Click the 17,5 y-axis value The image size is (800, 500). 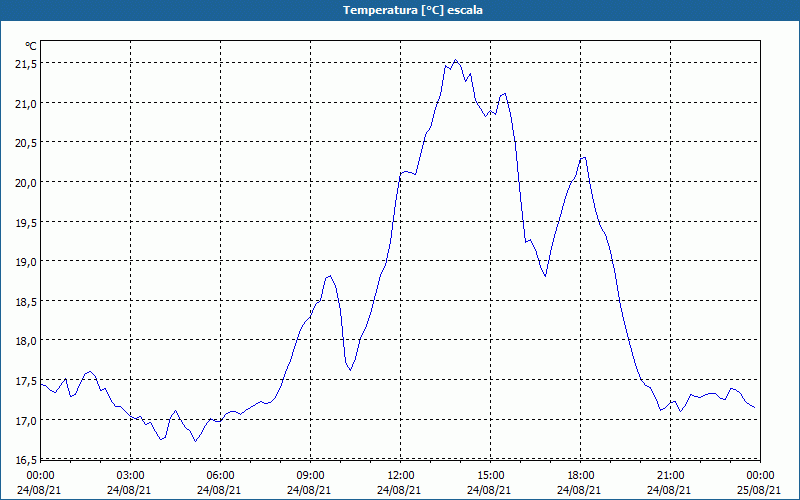pos(26,380)
